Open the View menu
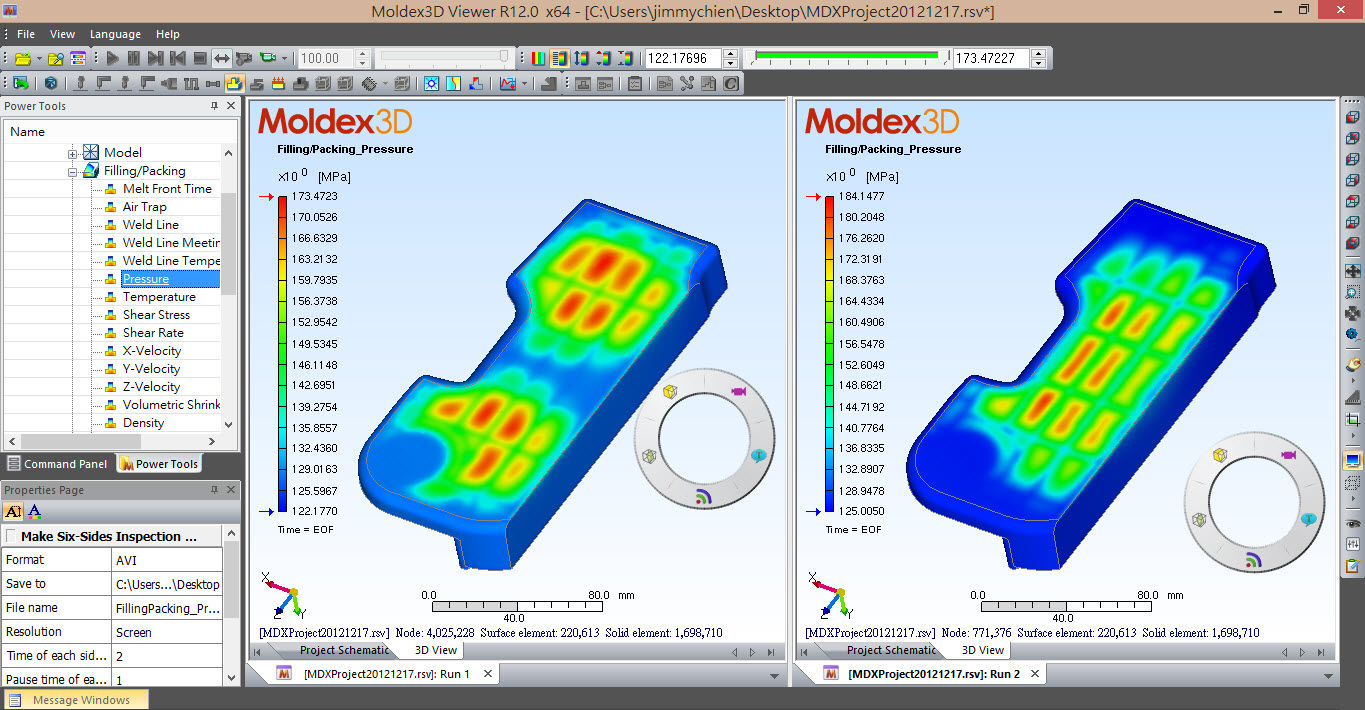The height and width of the screenshot is (710, 1365). (x=62, y=34)
